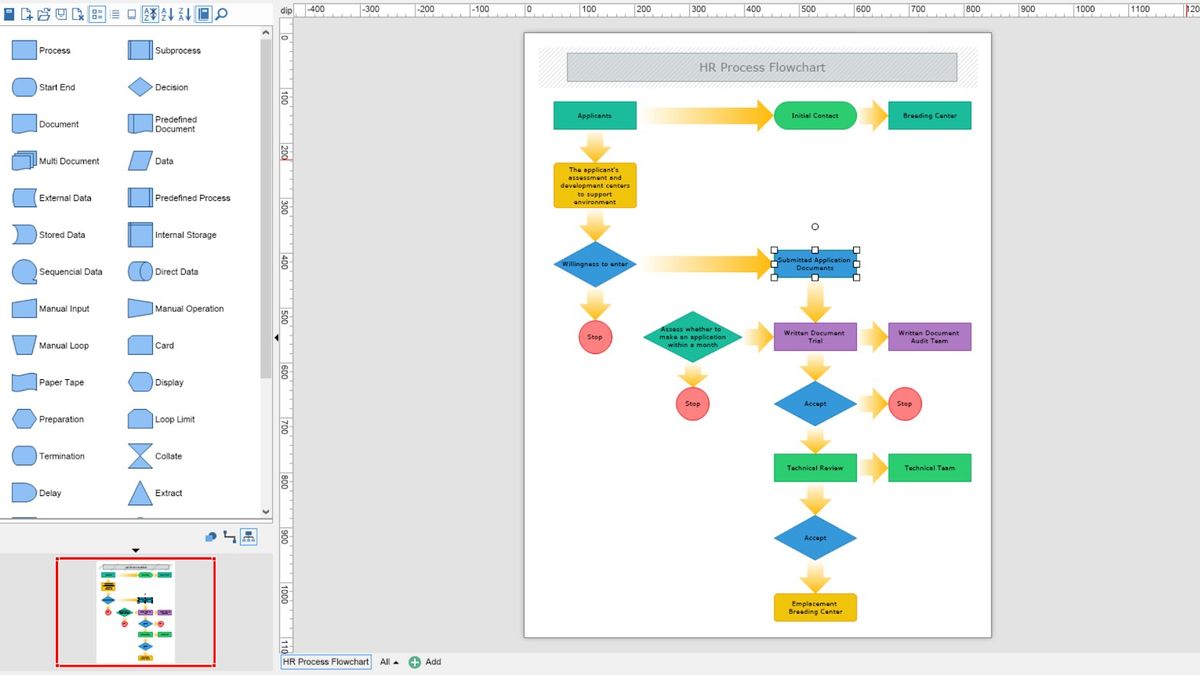Click the search magnifier icon
Screen dimensions: 1200x675
(221, 14)
